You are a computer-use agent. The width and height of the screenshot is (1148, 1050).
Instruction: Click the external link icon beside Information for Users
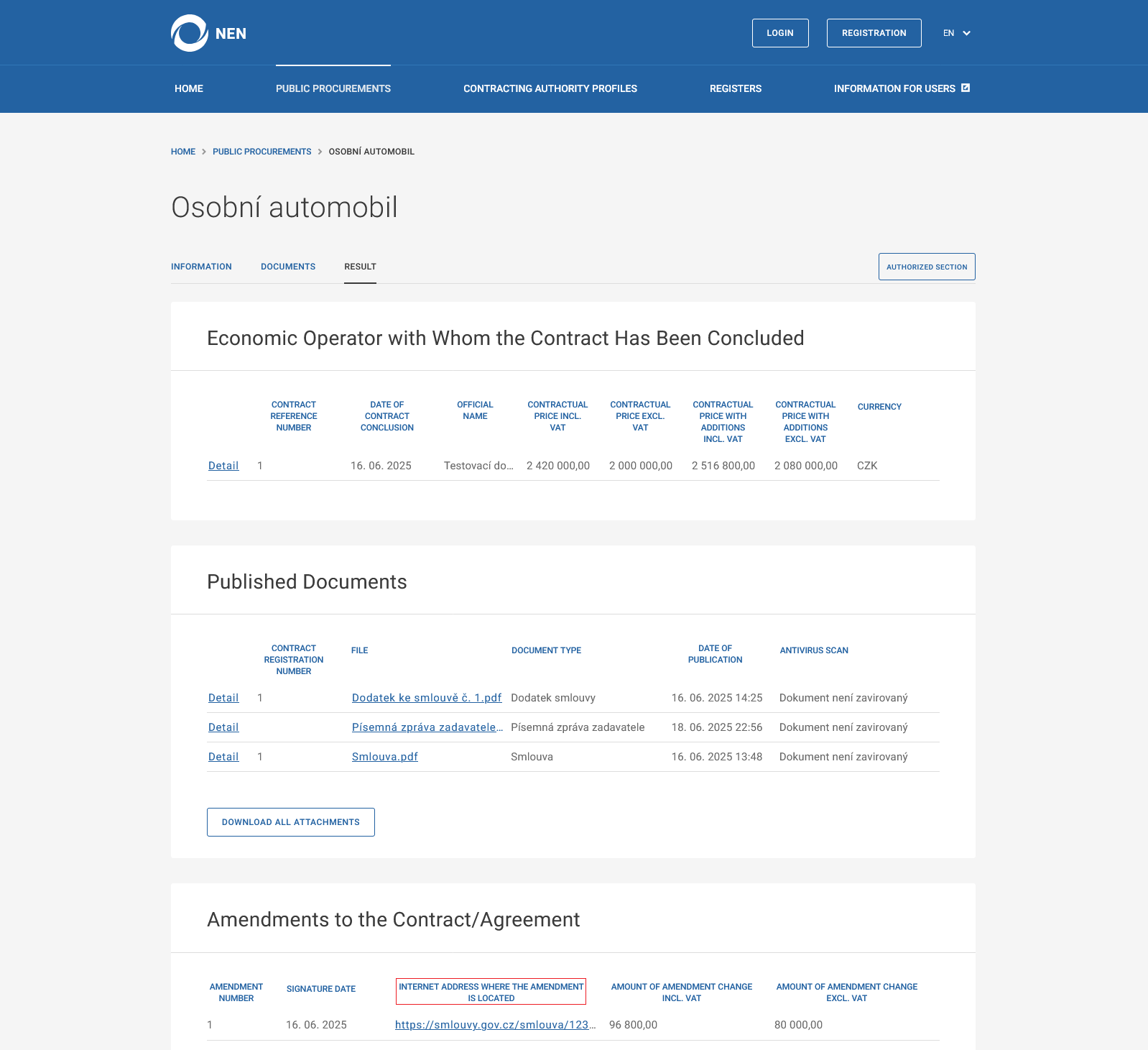[x=966, y=88]
